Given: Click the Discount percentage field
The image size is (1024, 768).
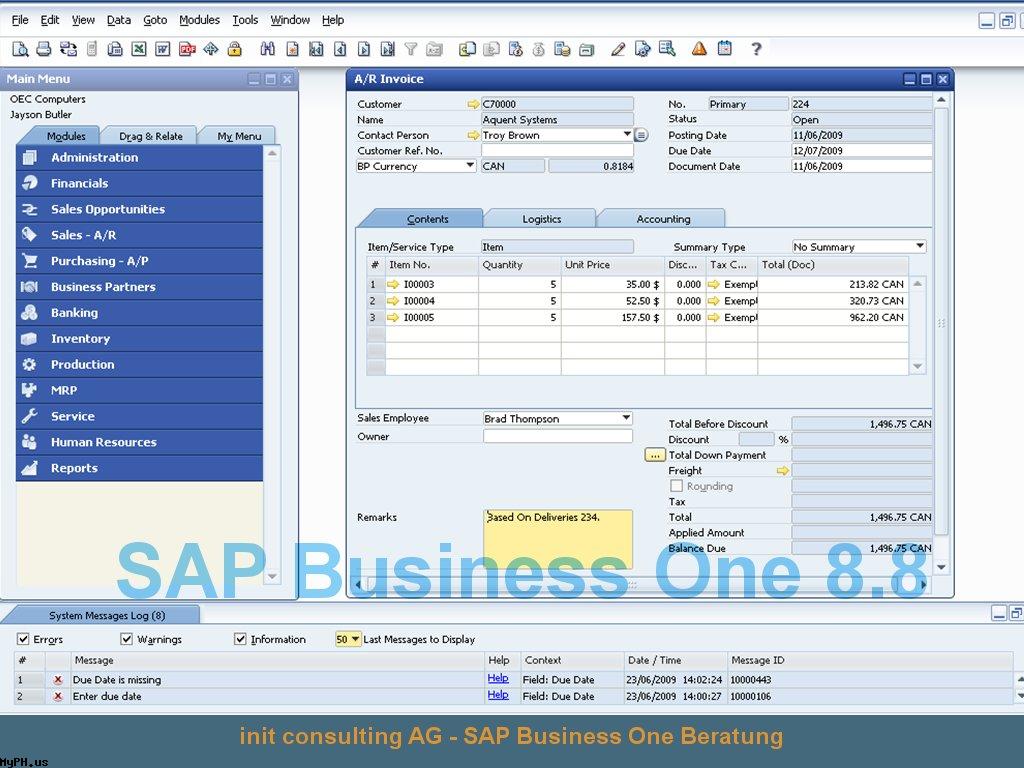Looking at the screenshot, I should (756, 440).
